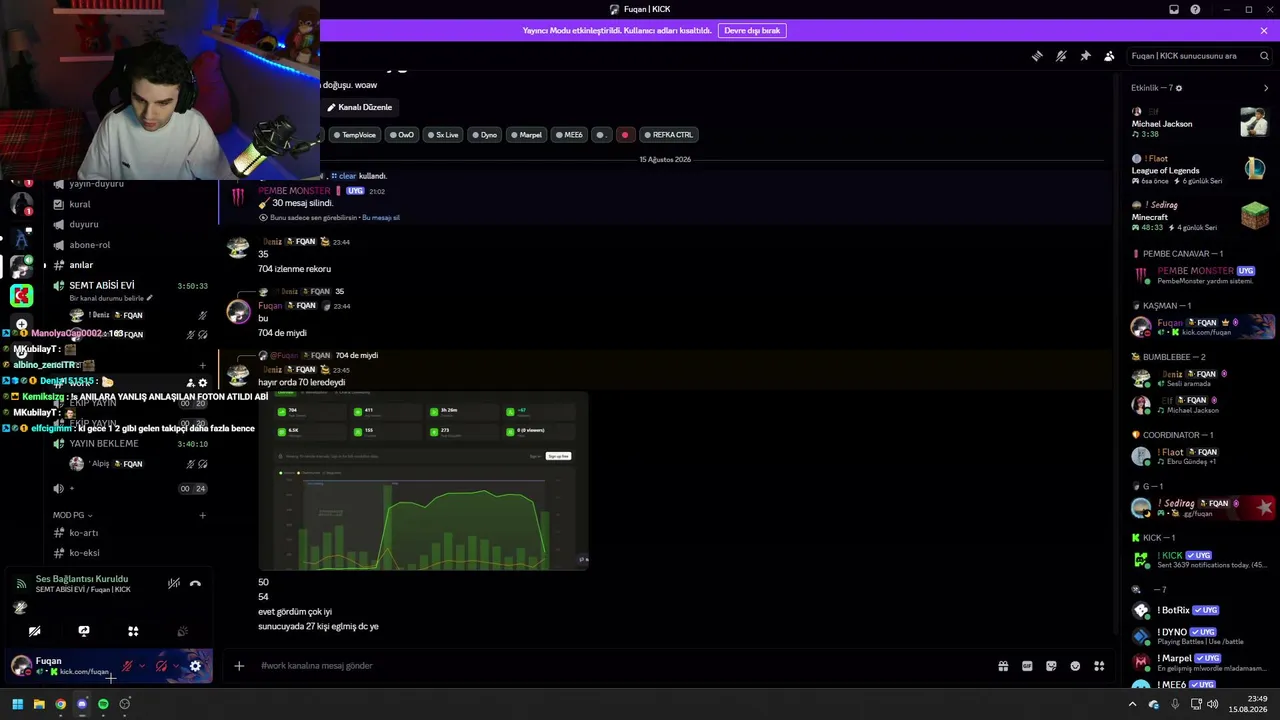This screenshot has width=1280, height=720.
Task: Attach a file with the plus button
Action: click(239, 666)
